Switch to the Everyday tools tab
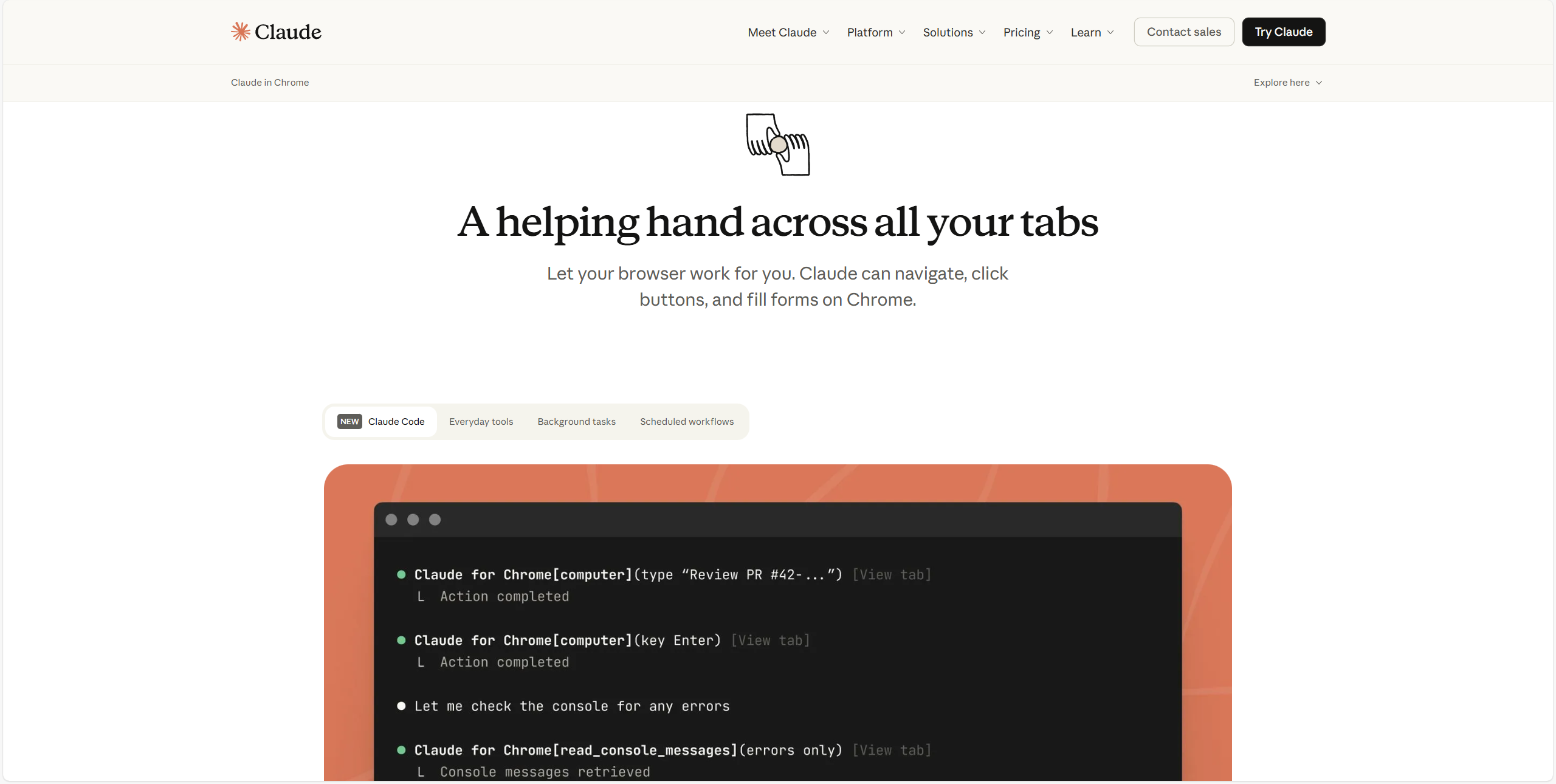 481,421
